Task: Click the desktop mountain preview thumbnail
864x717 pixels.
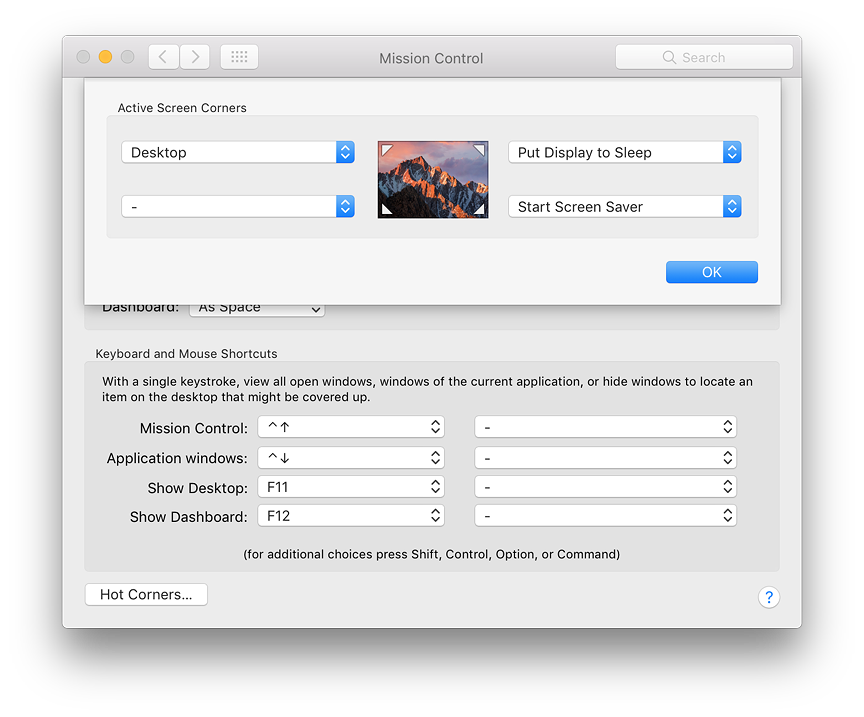Action: coord(433,180)
